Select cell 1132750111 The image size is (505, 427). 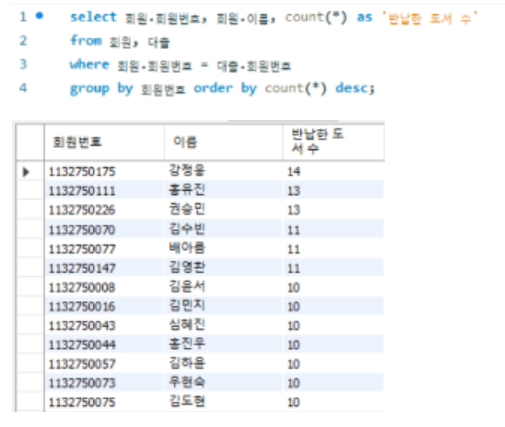tap(104, 191)
